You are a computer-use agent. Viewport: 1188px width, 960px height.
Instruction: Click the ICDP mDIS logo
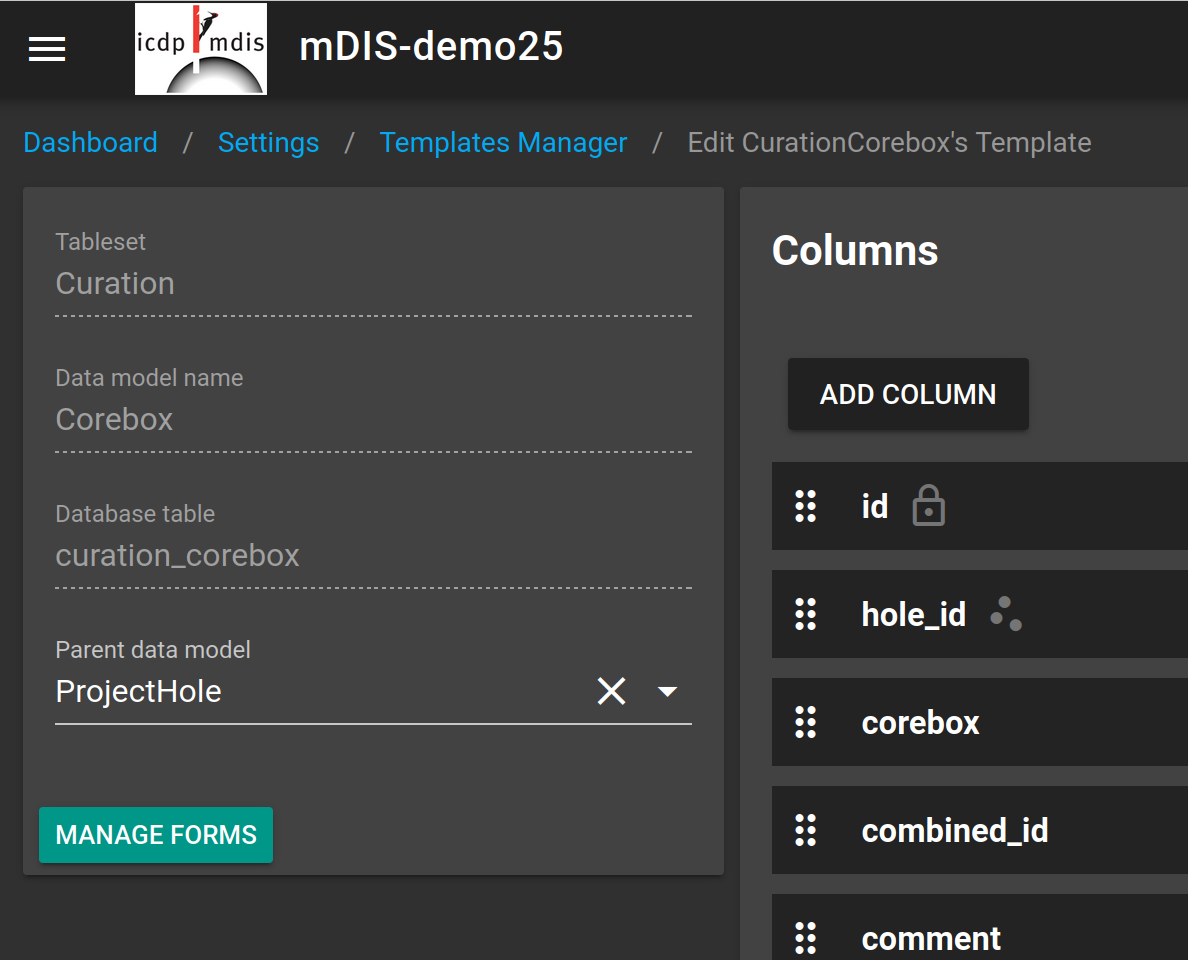[201, 49]
